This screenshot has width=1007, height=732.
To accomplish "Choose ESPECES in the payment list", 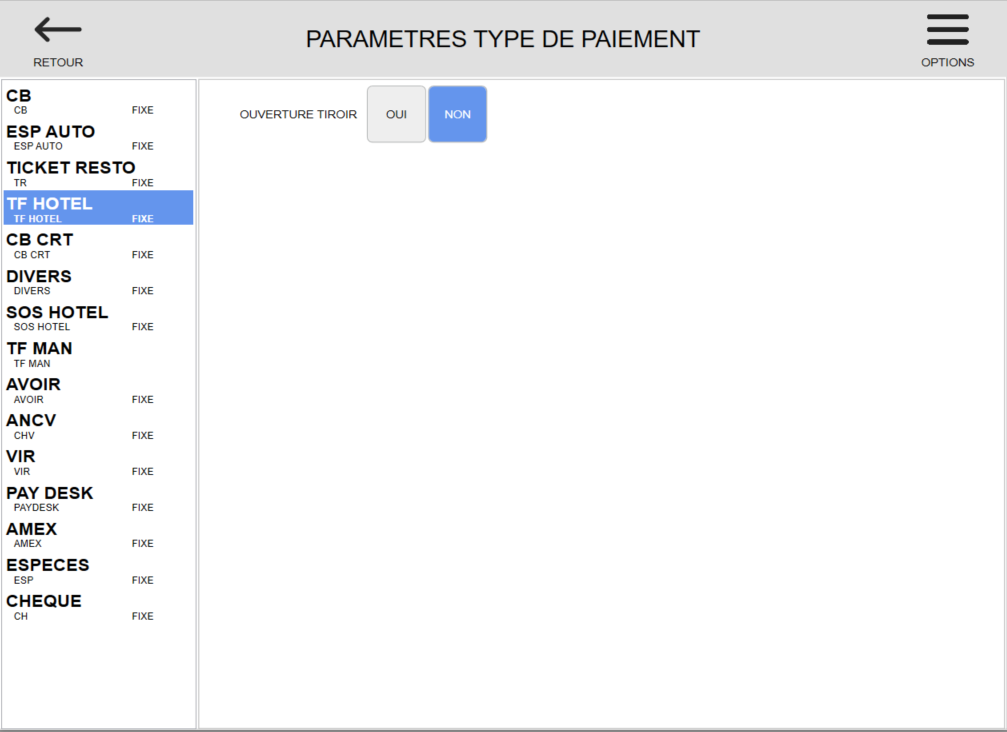I will point(98,569).
